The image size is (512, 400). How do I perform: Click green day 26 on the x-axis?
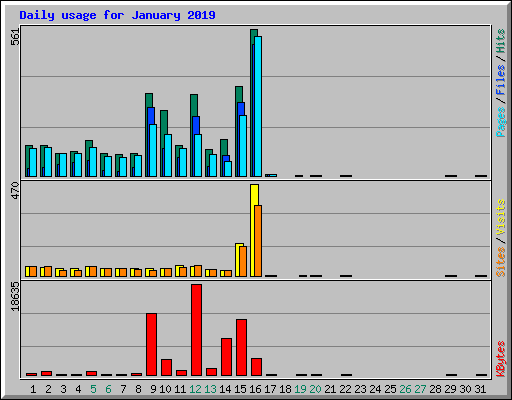tap(405, 389)
